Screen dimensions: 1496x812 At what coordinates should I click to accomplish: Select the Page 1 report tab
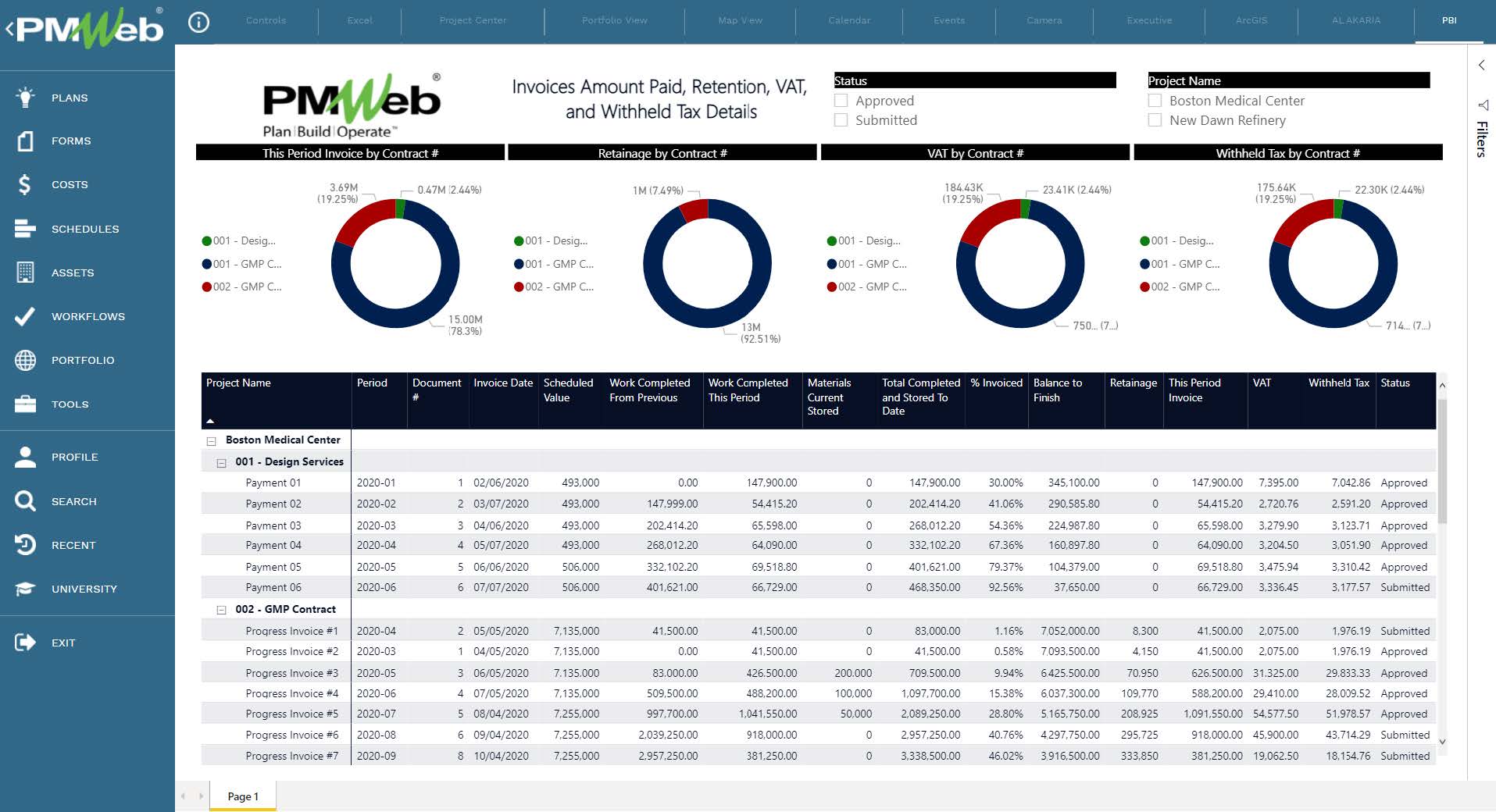coord(243,796)
